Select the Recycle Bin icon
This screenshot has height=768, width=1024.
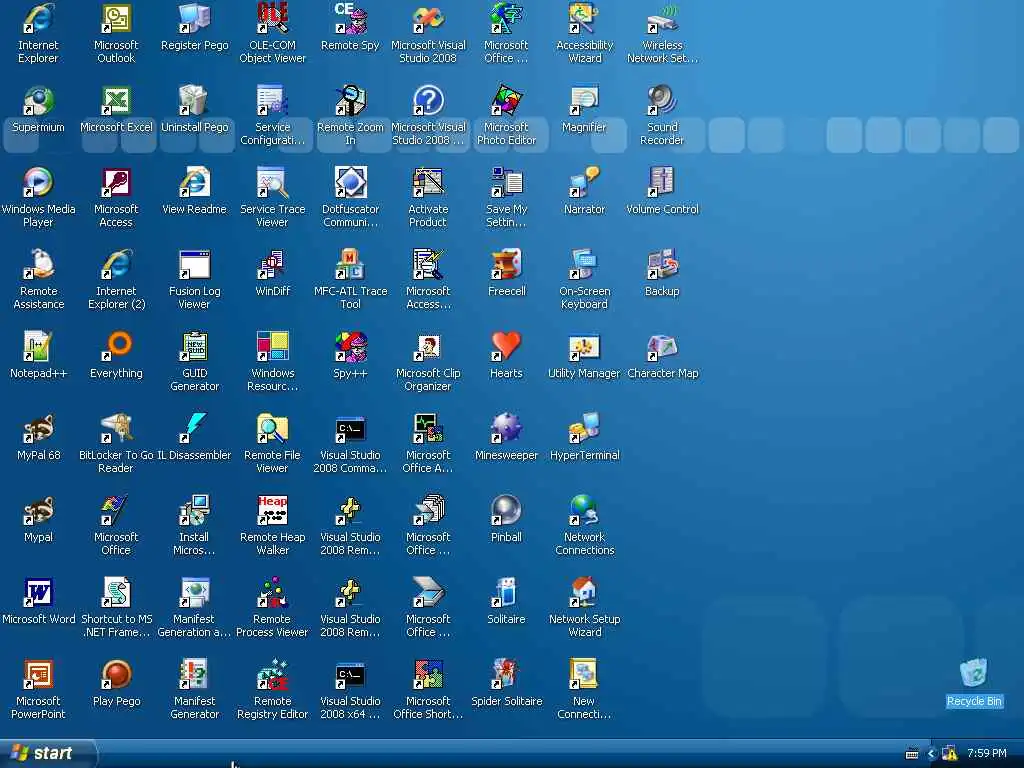click(x=974, y=675)
